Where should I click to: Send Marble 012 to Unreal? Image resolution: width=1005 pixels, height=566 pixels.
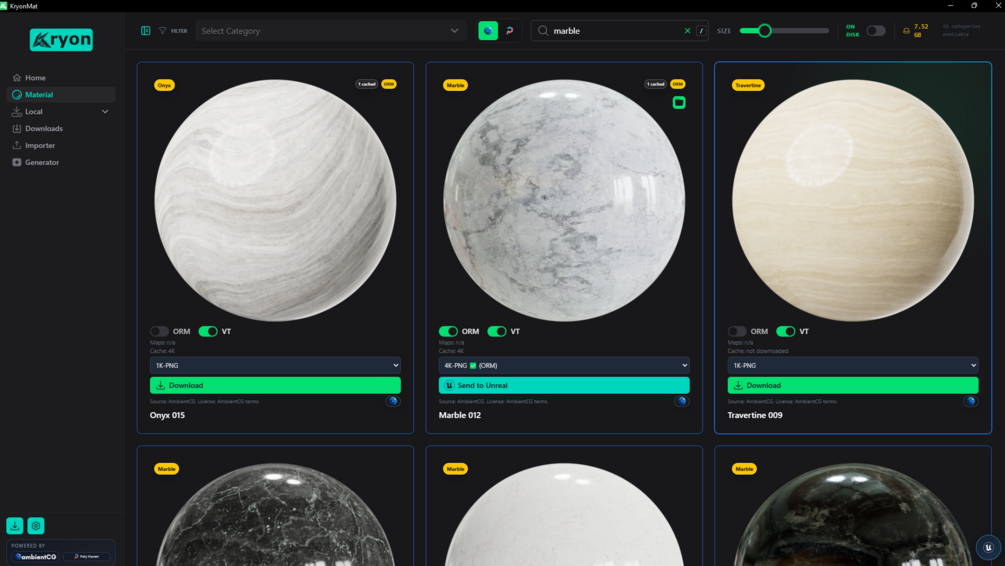coord(564,385)
